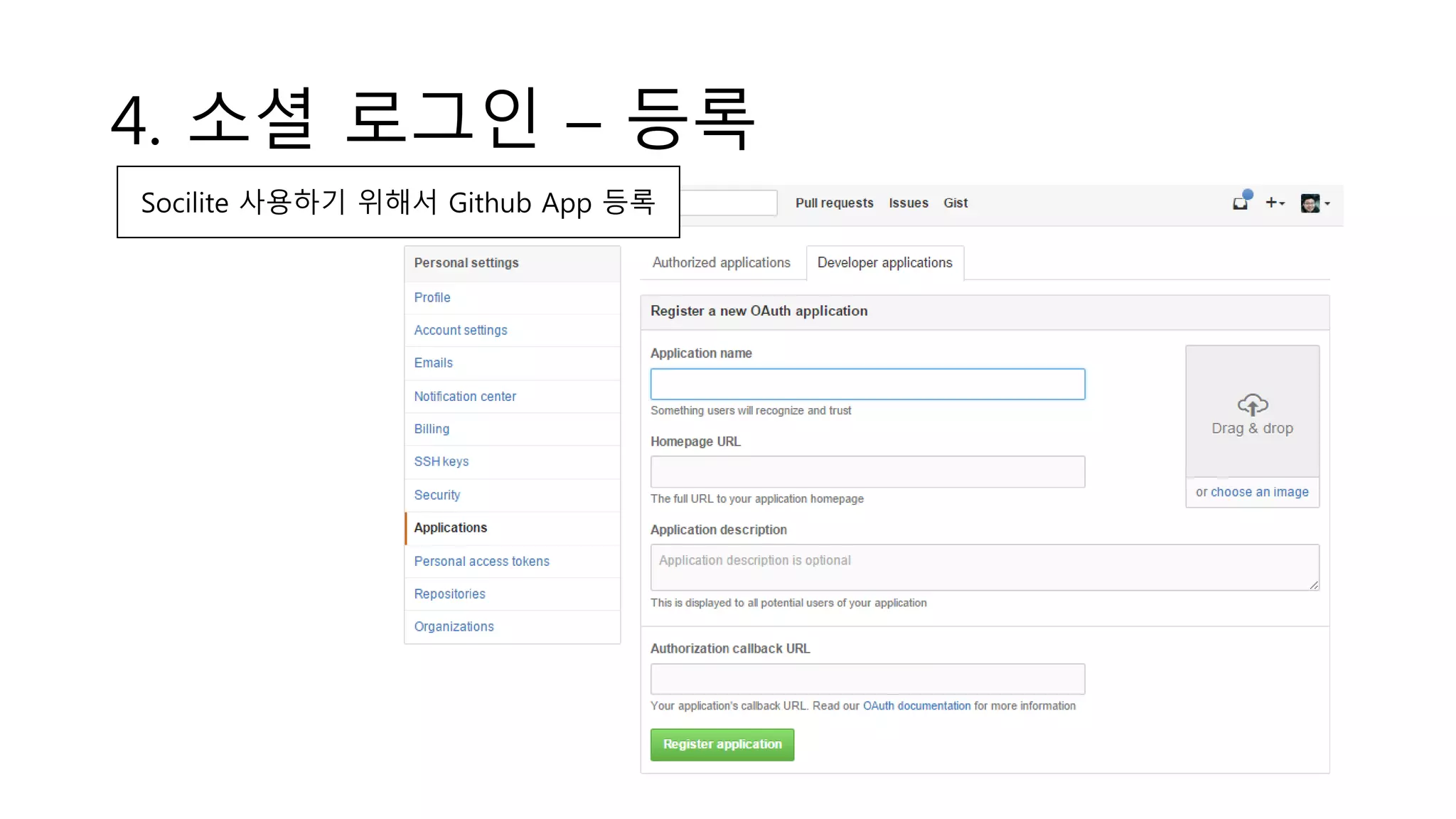The width and height of the screenshot is (1456, 819).
Task: Open Notification center in sidebar
Action: tap(512, 397)
